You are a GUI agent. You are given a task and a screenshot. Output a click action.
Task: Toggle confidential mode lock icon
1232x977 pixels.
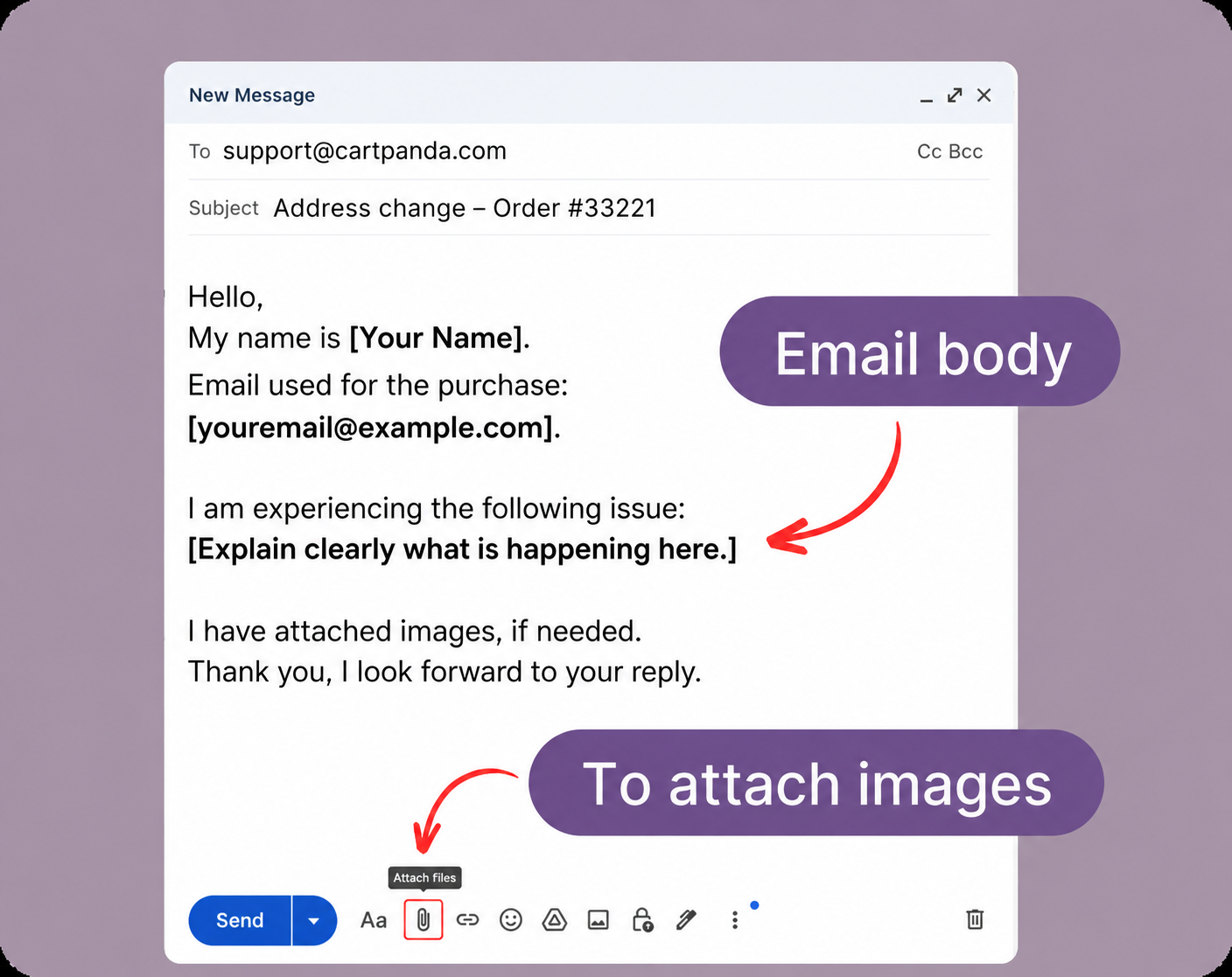(642, 919)
